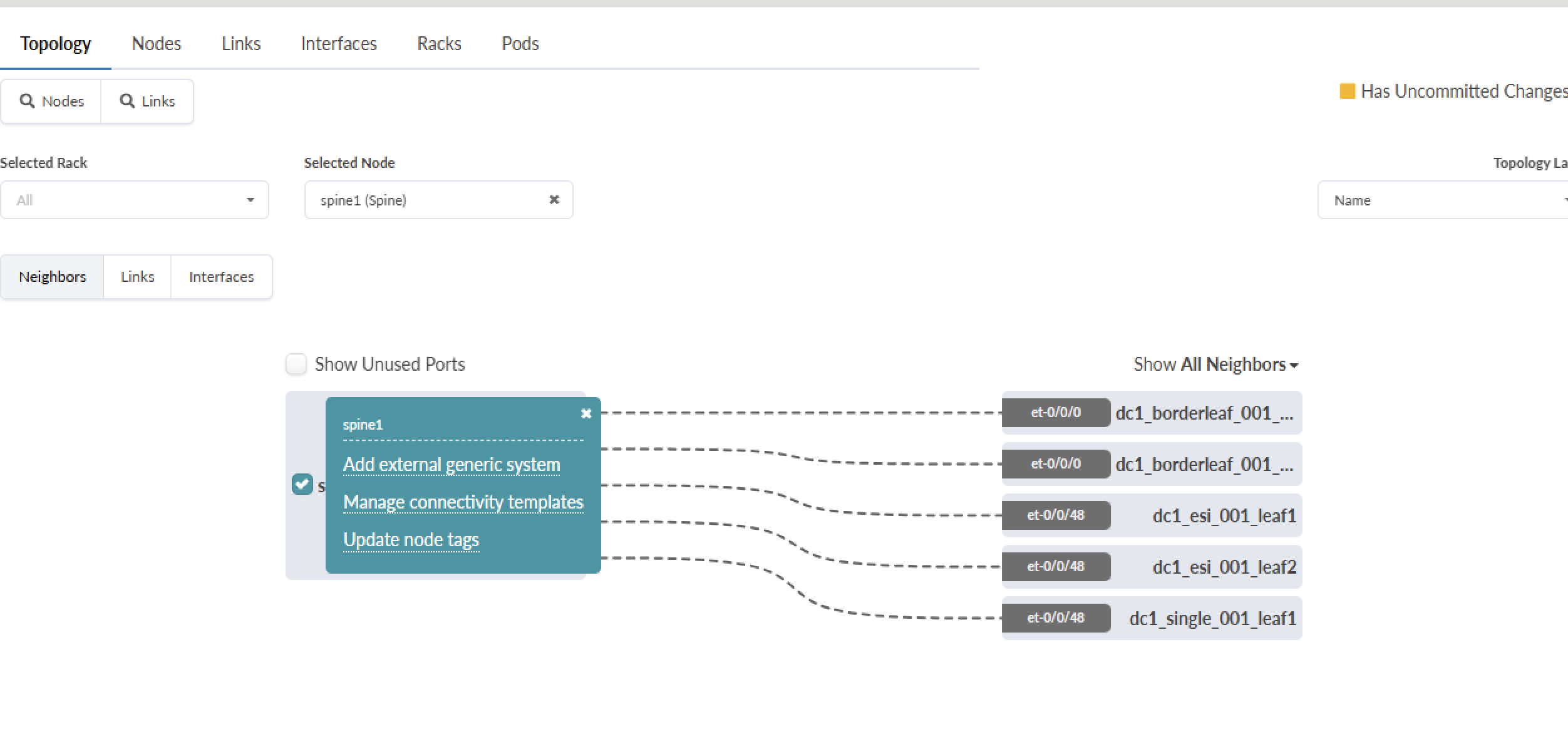The image size is (1568, 734).
Task: Click et-0/0/48 port of dc1_esi_001_leaf2
Action: (1056, 567)
